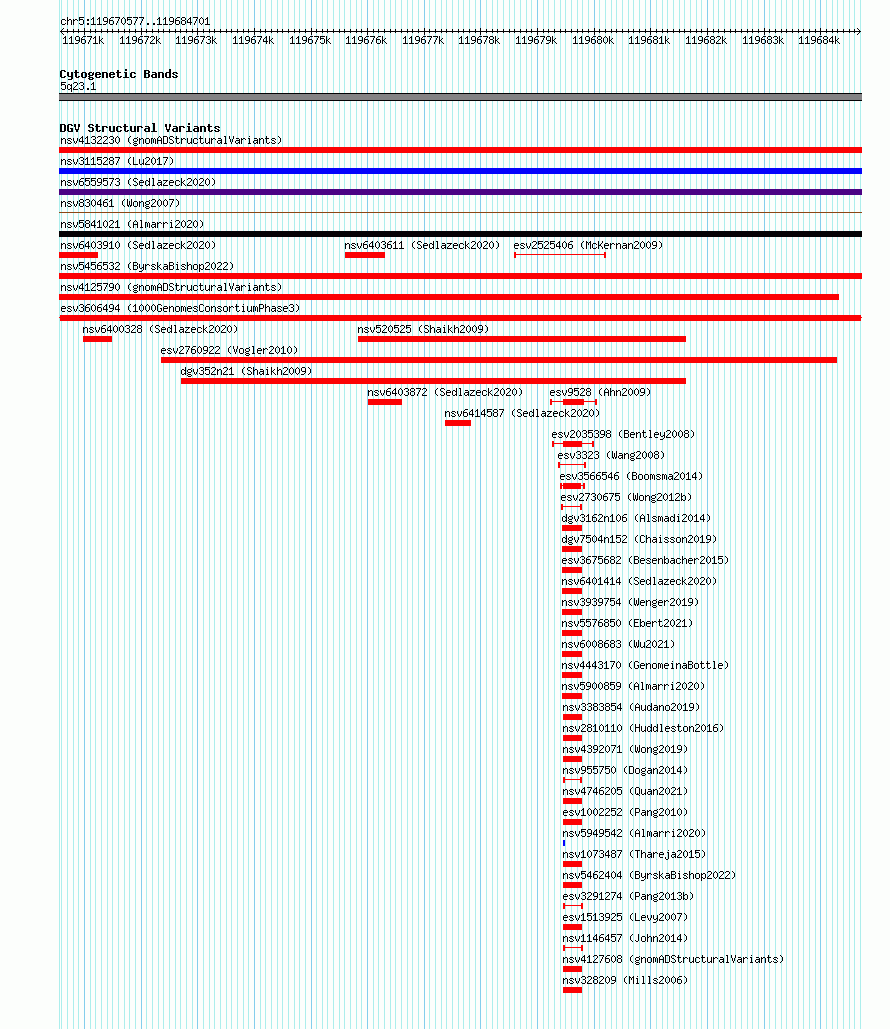Select esv3291274 (Pang2013b) label
890x1029 pixels.
point(628,896)
